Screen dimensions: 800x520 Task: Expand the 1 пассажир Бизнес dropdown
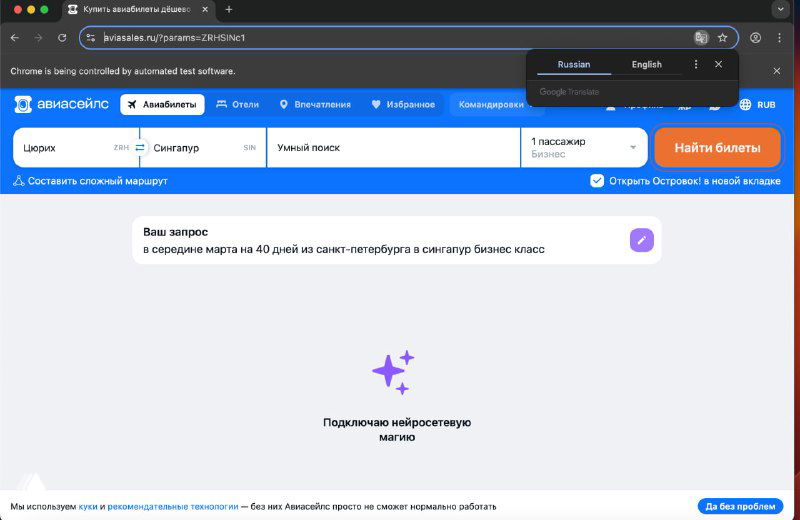[x=584, y=147]
